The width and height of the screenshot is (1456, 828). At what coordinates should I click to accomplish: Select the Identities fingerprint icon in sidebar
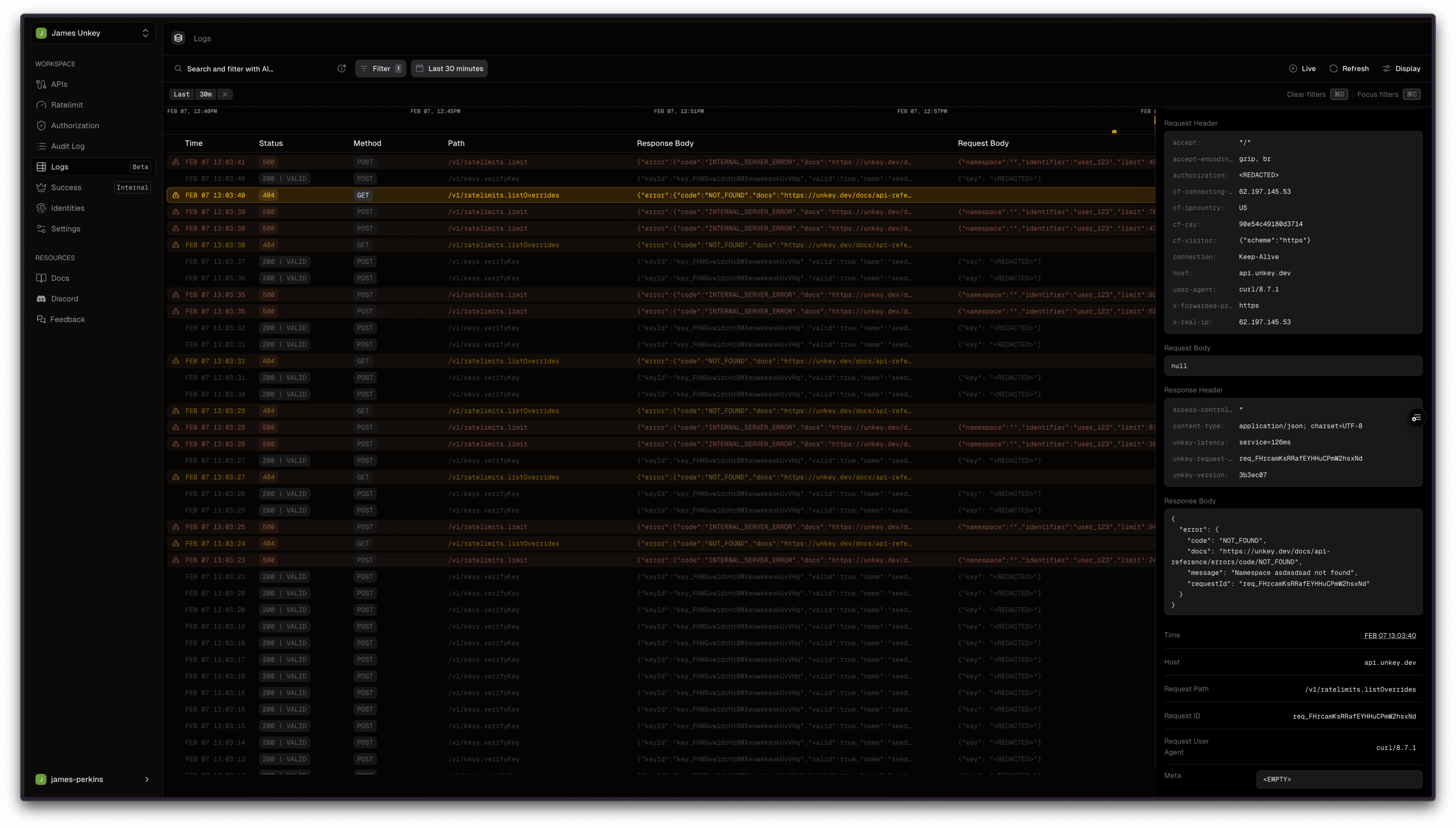point(41,208)
